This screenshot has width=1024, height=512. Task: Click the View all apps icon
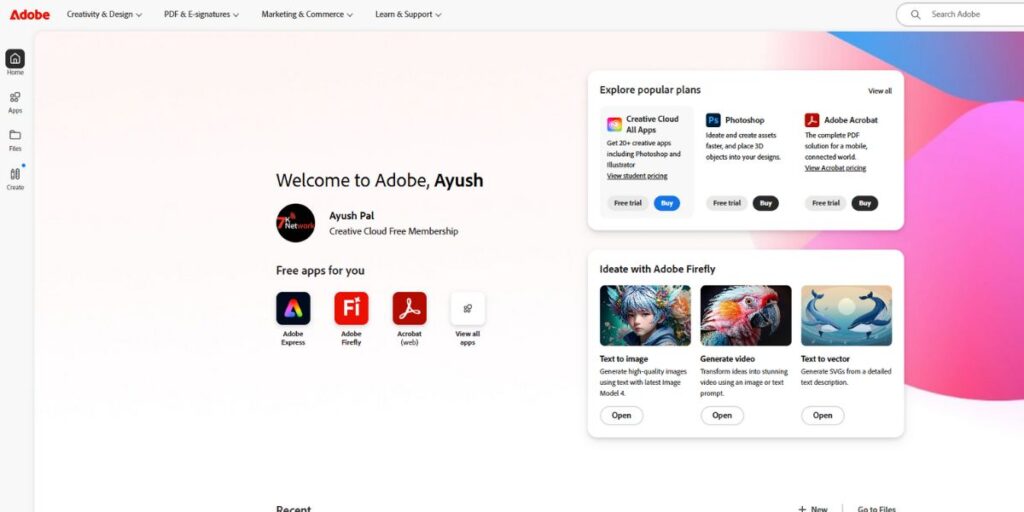(468, 308)
